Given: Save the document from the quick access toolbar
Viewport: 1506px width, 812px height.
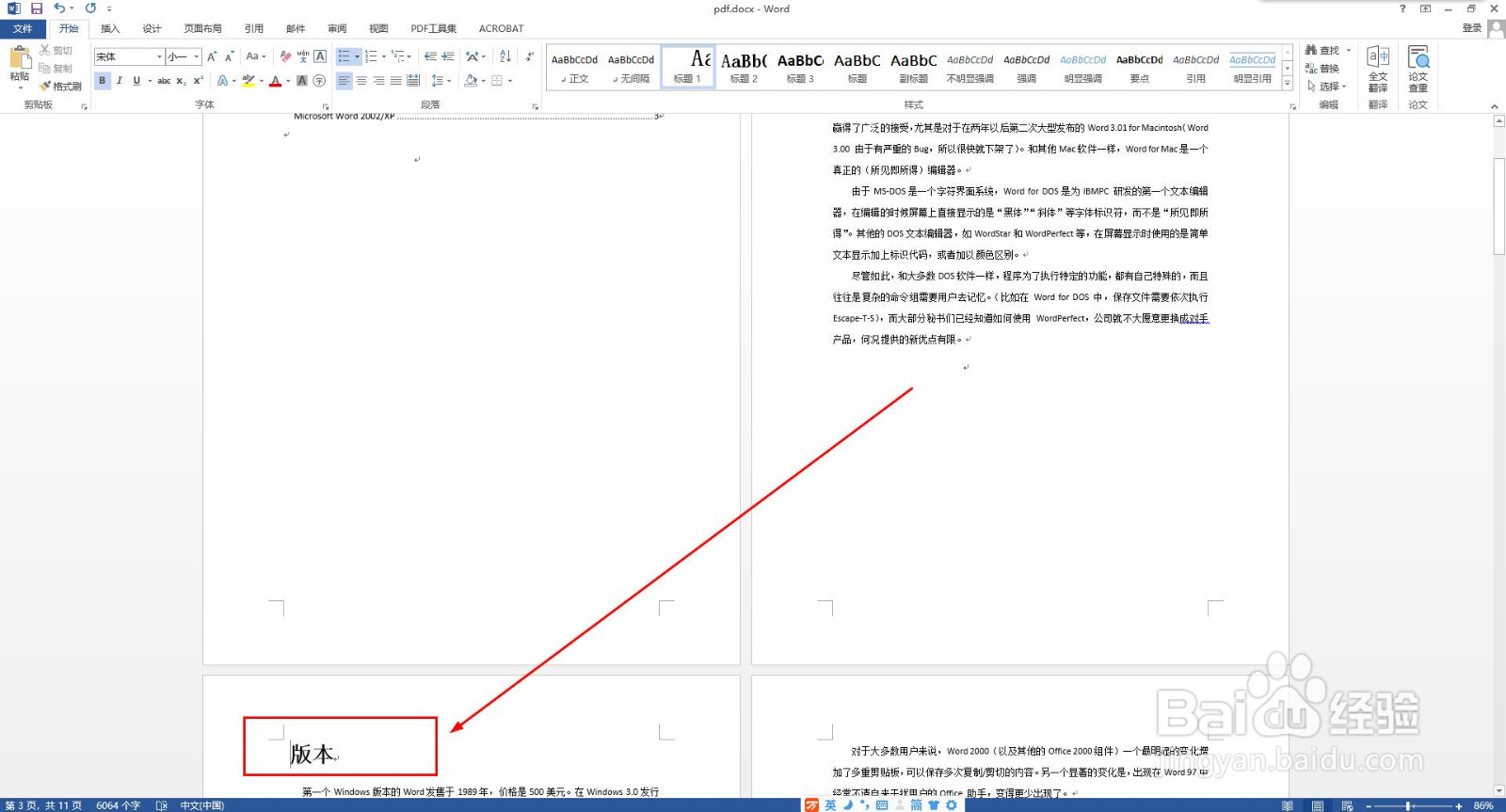Looking at the screenshot, I should coord(37,8).
